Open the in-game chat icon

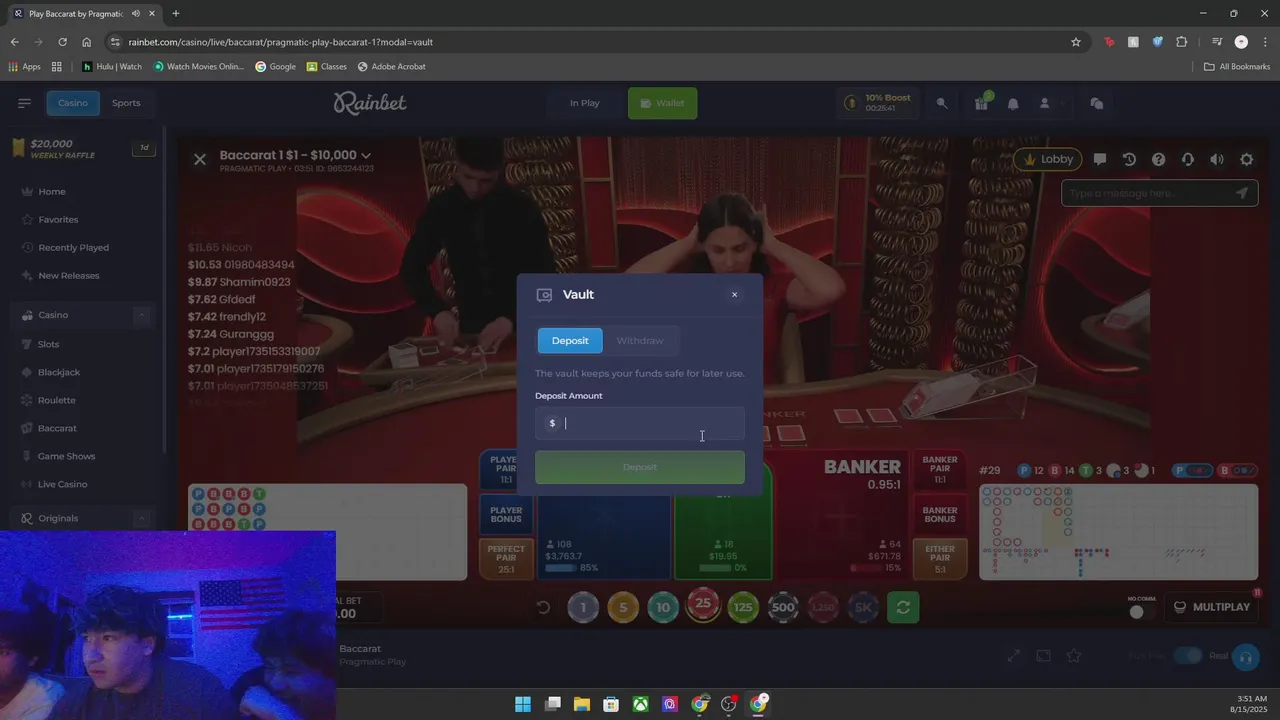tap(1100, 159)
